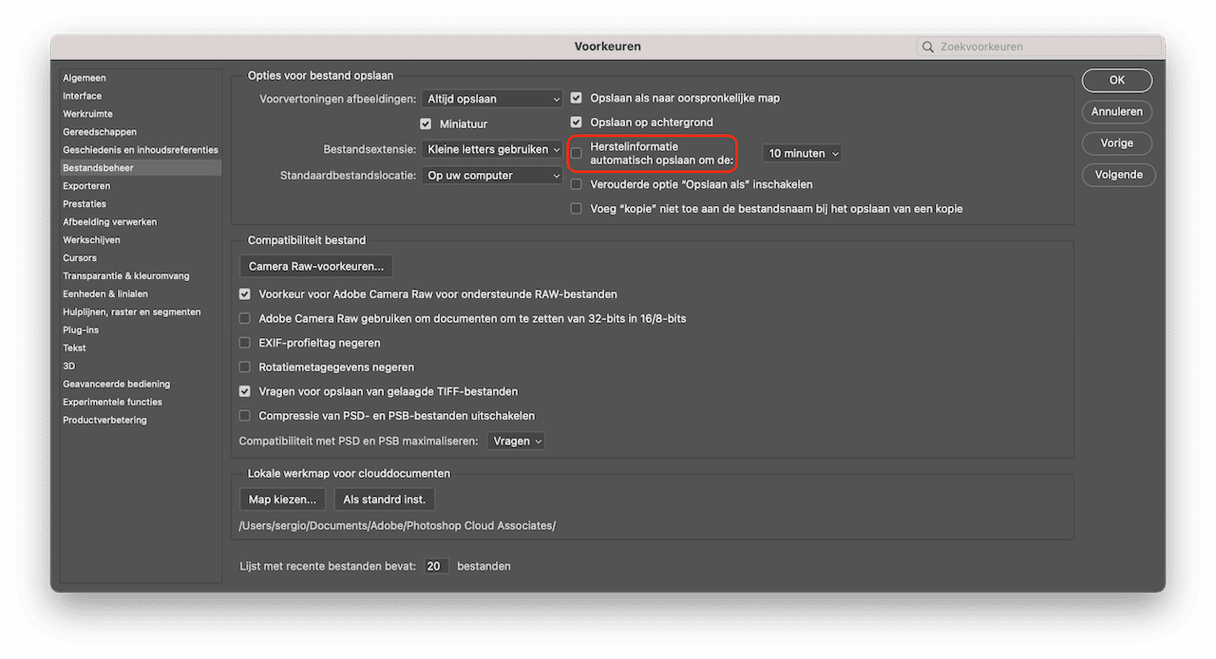Check Voeg "kopie" niet toe option
Image resolution: width=1216 pixels, height=659 pixels.
pos(576,209)
